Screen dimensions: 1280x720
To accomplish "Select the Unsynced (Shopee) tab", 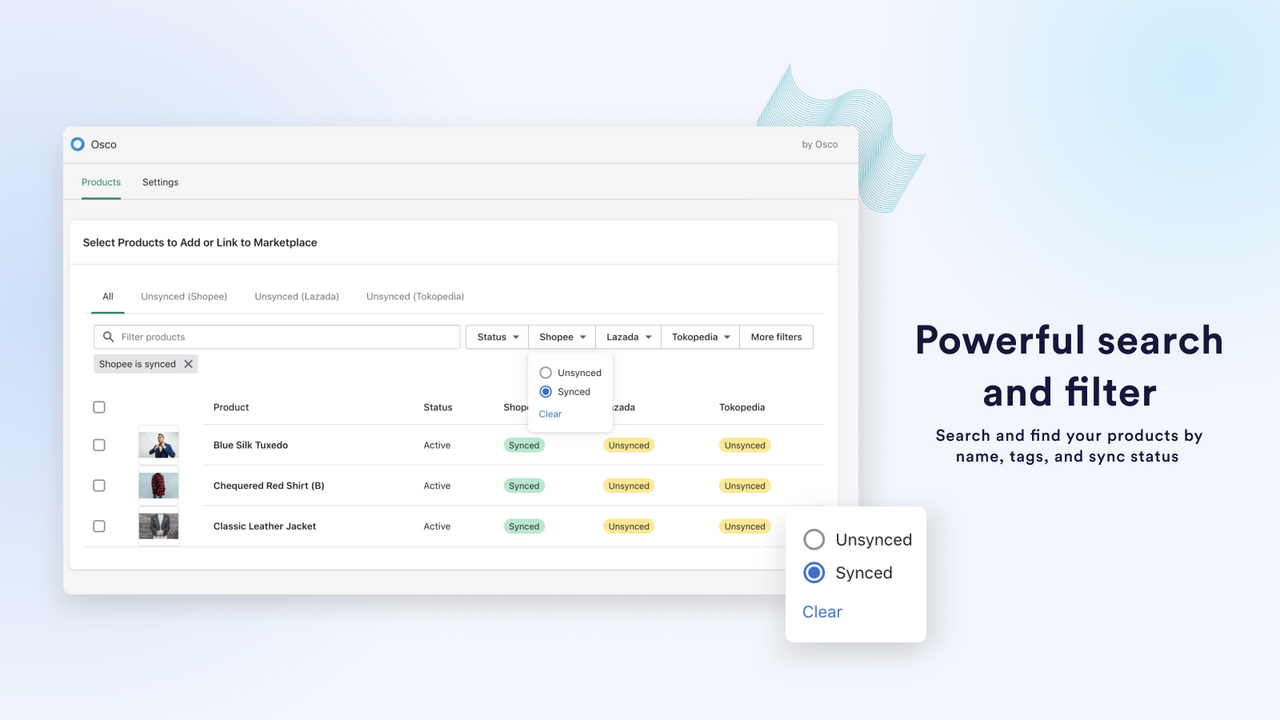I will 184,296.
